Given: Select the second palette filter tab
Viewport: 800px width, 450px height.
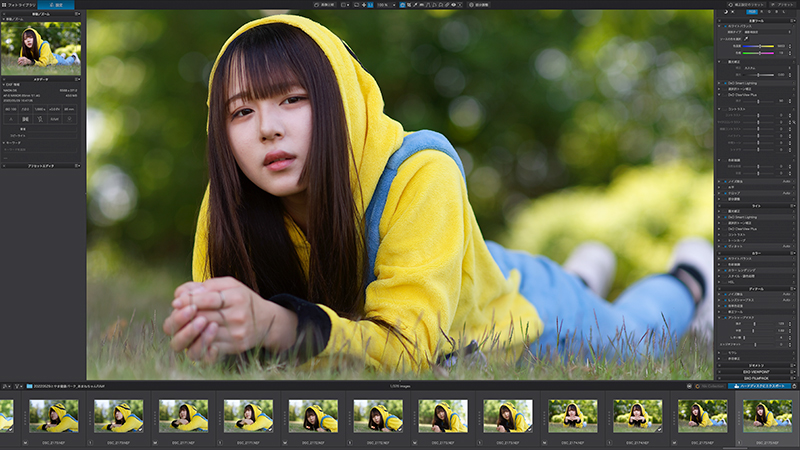Looking at the screenshot, I should 762,12.
